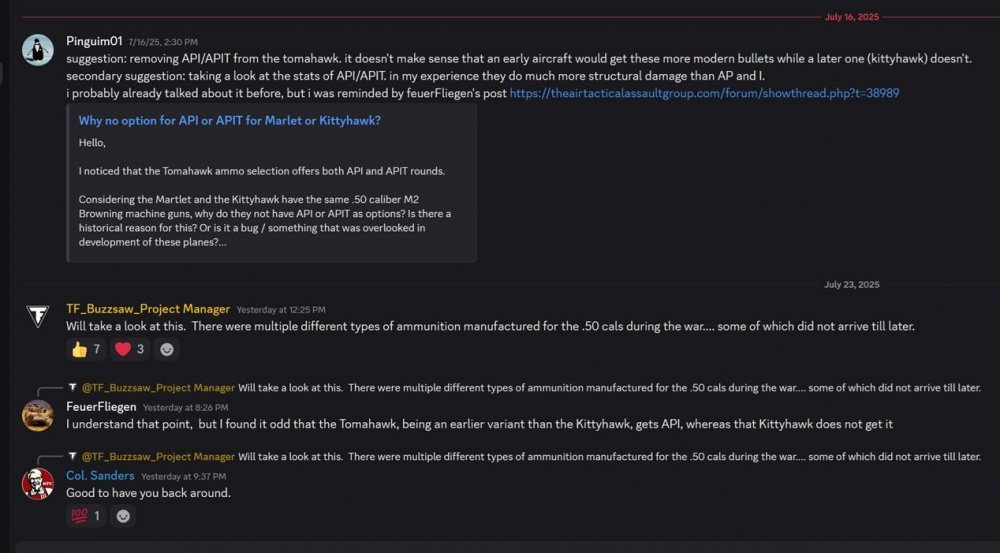Click the TF_Buzzsaw_Project Manager username
Image resolution: width=1000 pixels, height=553 pixels.
(148, 309)
